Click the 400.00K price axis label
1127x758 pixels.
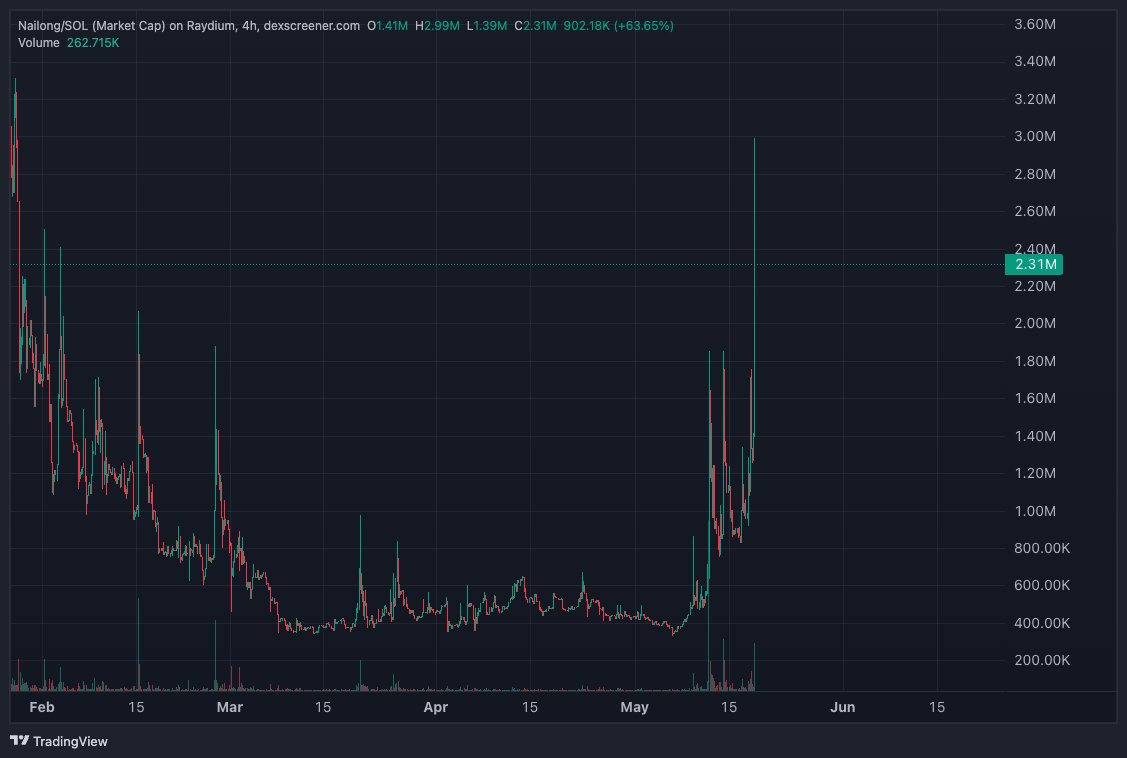pos(1042,623)
